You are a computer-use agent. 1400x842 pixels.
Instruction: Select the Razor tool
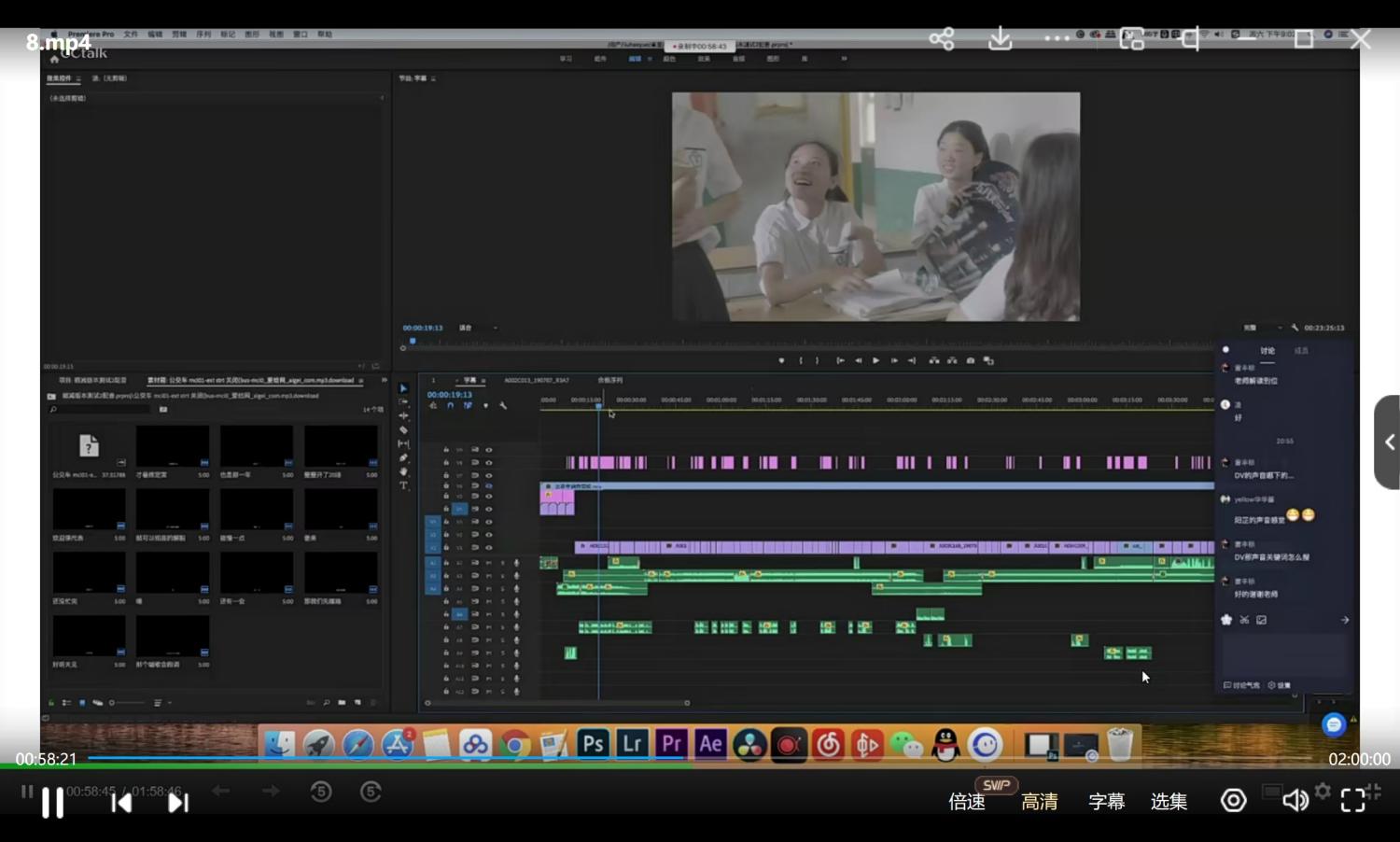tap(403, 430)
